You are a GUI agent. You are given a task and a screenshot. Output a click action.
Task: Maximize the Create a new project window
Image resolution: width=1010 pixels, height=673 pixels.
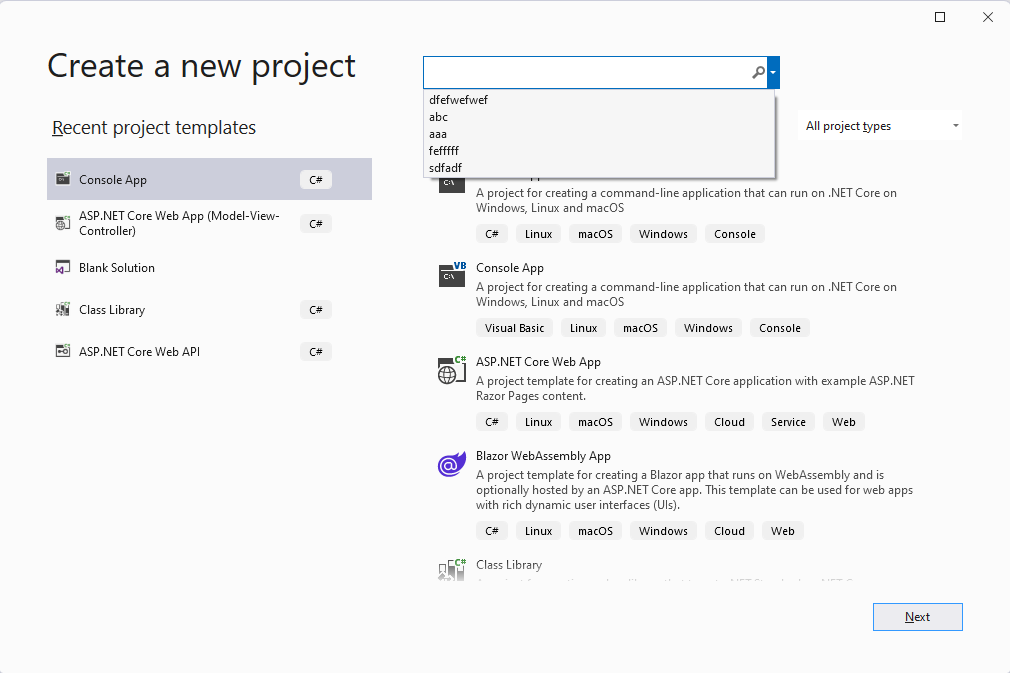coord(940,17)
